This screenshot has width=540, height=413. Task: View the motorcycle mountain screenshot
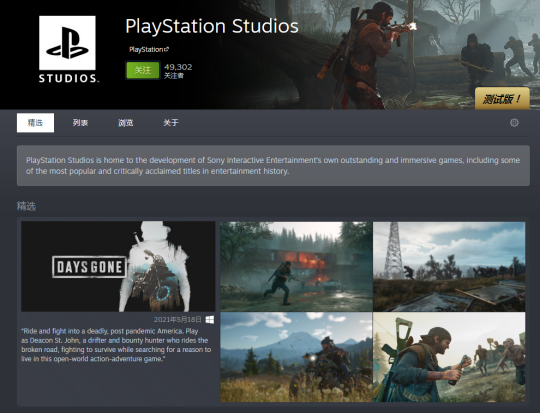pyautogui.click(x=296, y=357)
